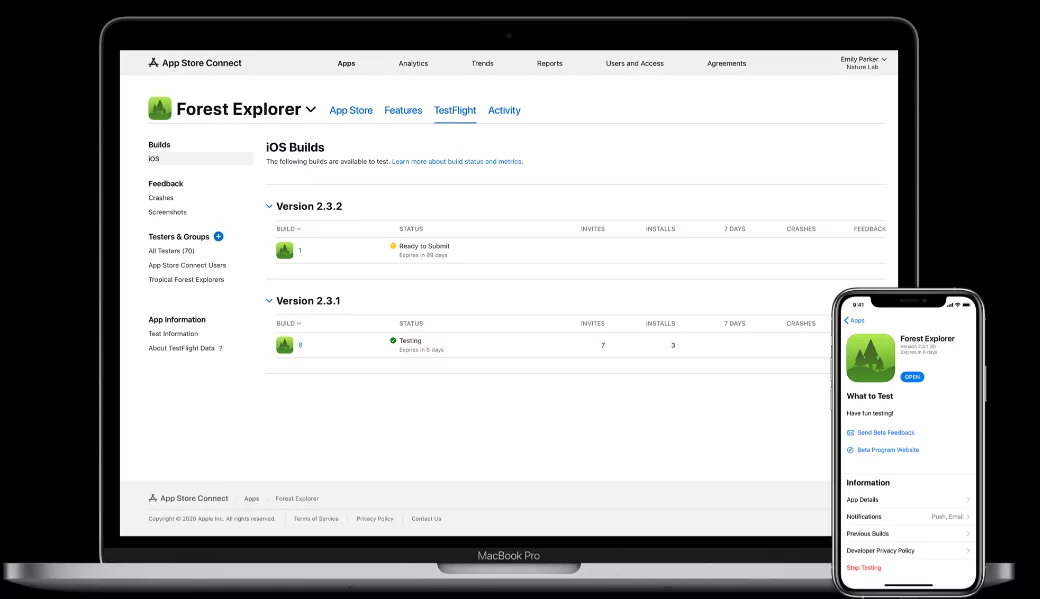Open About TestFlight Data link
This screenshot has height=599, width=1040.
coord(181,348)
